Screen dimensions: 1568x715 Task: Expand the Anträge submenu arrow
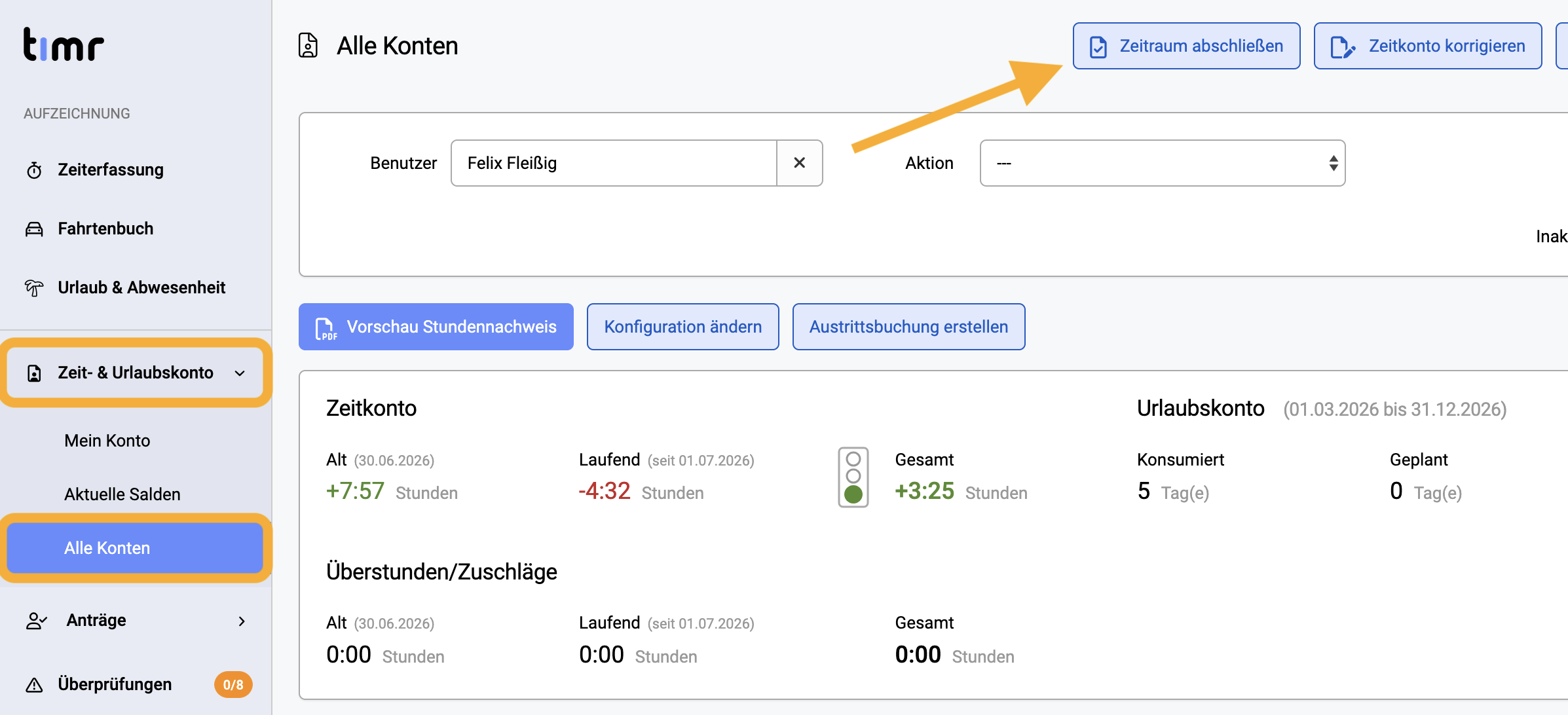(x=242, y=621)
